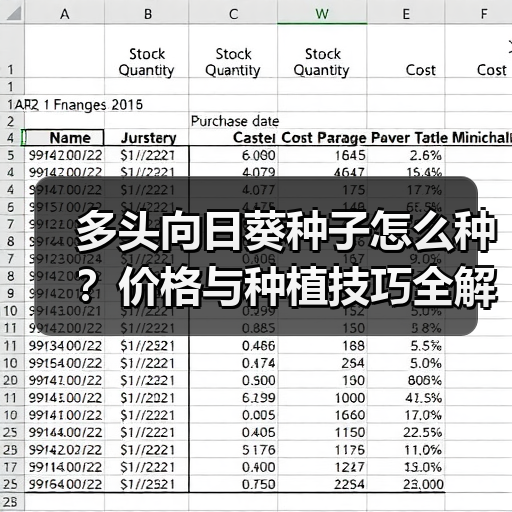This screenshot has width=512, height=512.
Task: Click the cell showing 23.000
Action: pos(406,484)
